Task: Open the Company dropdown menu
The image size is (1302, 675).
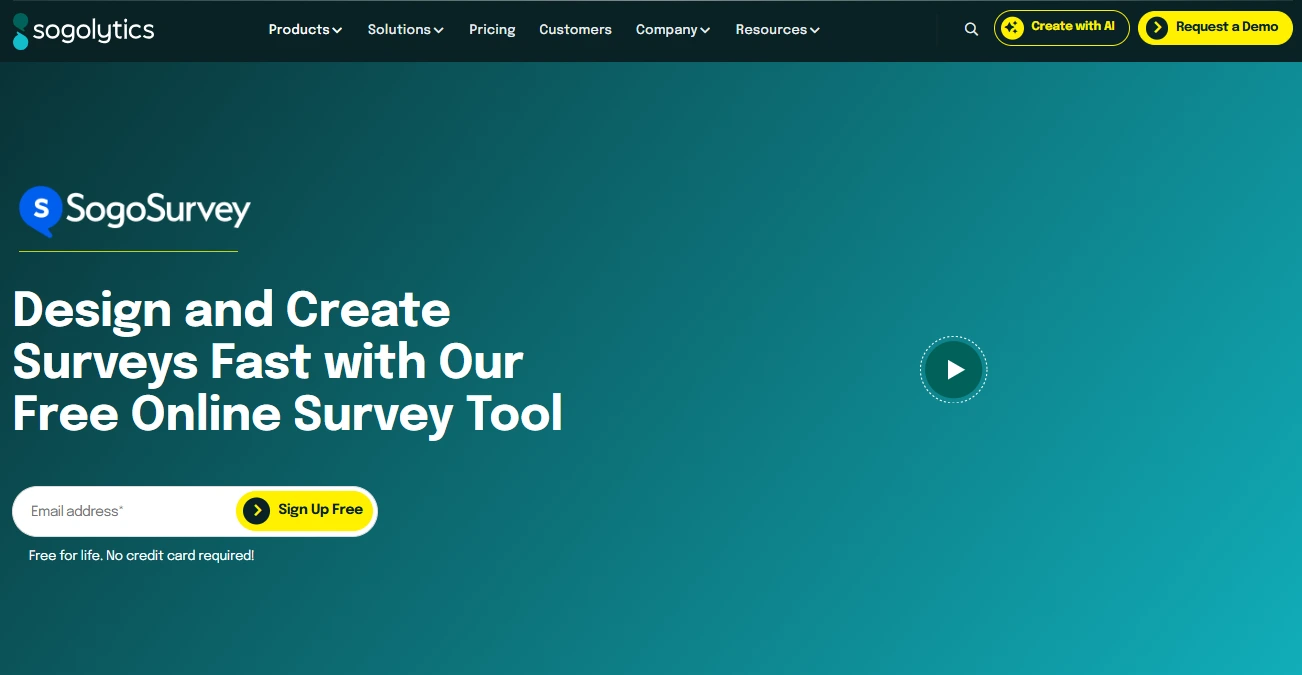Action: tap(672, 30)
